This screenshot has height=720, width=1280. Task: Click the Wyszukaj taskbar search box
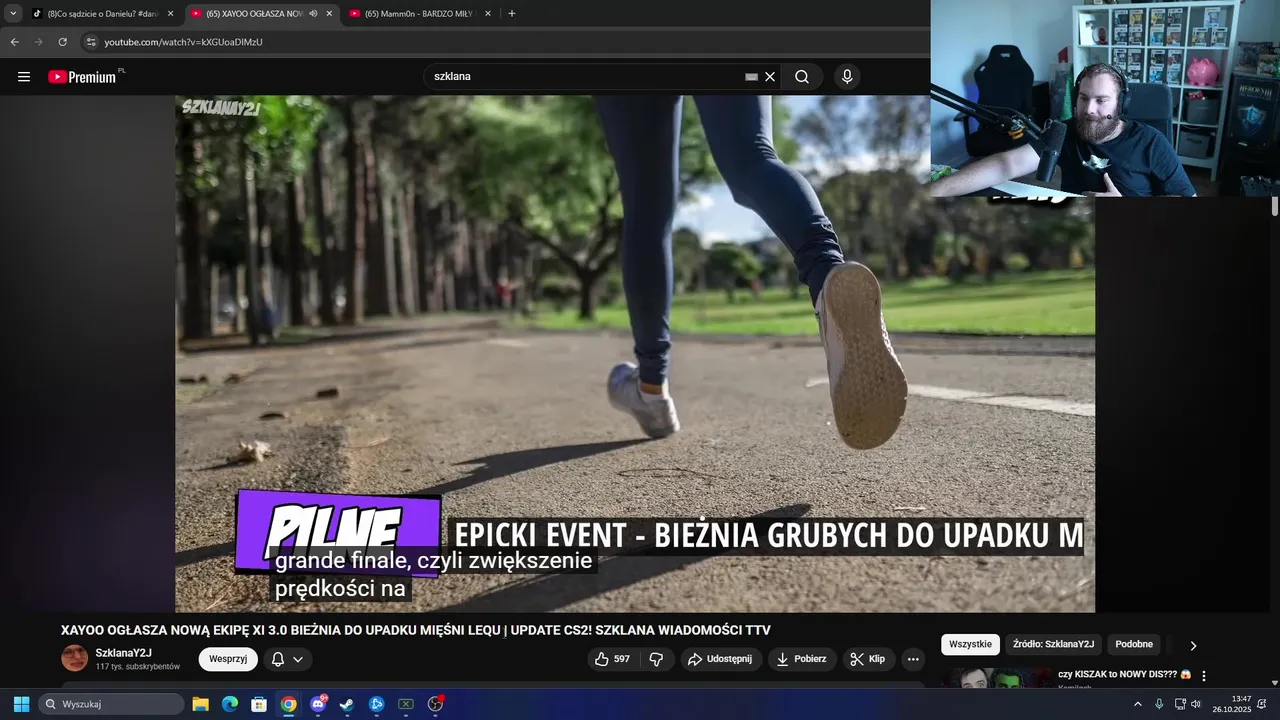111,704
